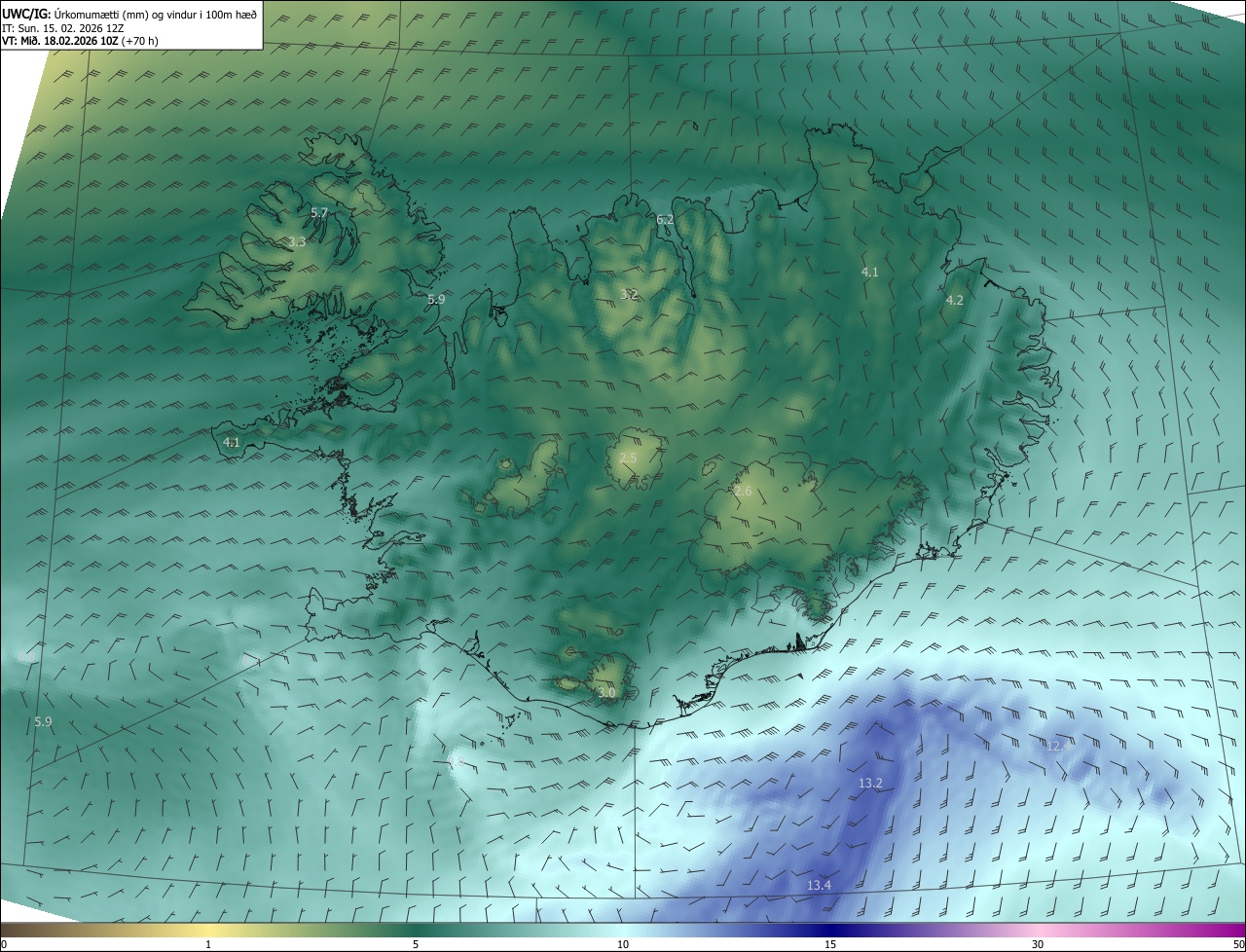The height and width of the screenshot is (952, 1246).
Task: Click the color scale tick label 1
Action: [x=208, y=944]
